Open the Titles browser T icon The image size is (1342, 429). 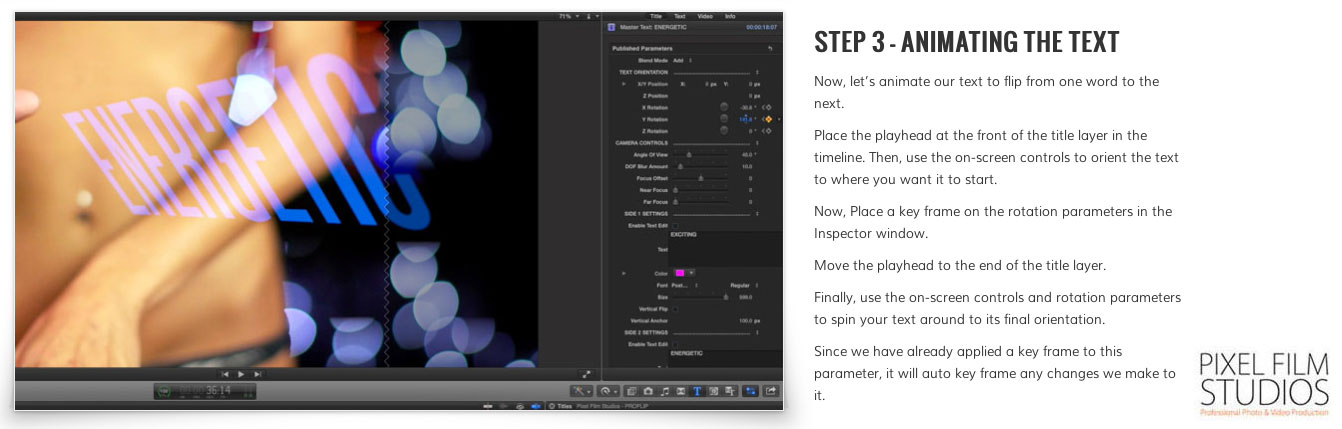tap(697, 391)
